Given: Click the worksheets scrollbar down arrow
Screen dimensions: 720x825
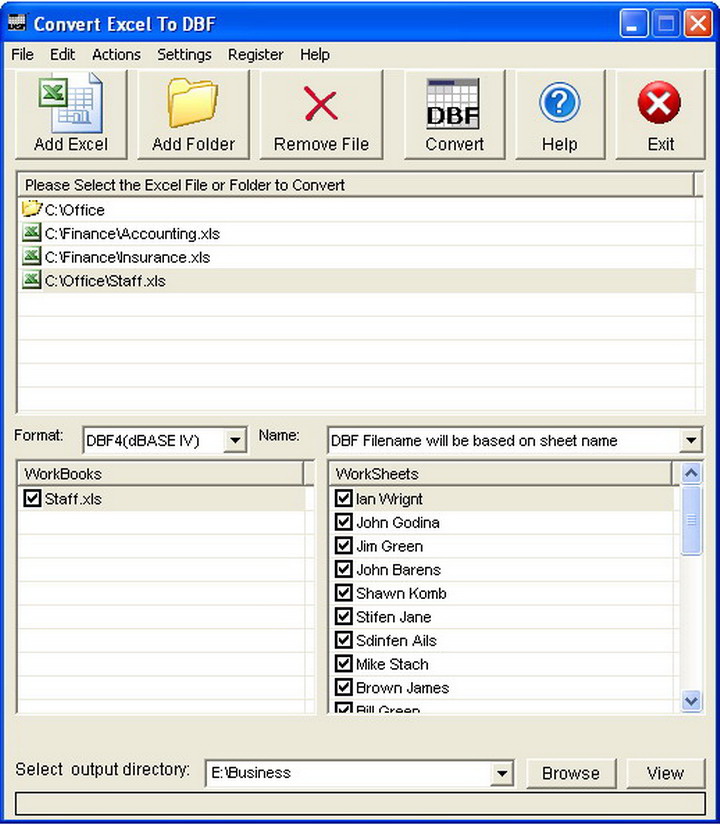Looking at the screenshot, I should pos(691,701).
